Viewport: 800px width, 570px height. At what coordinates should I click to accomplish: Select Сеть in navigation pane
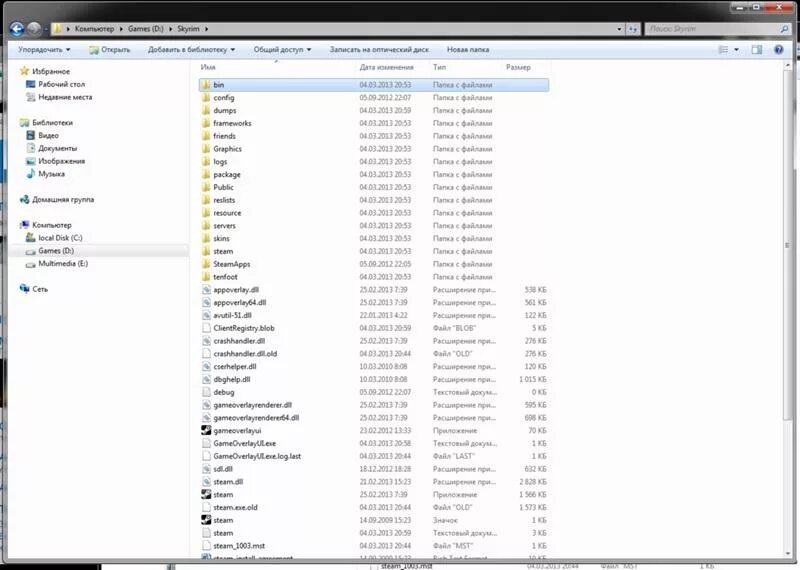click(x=40, y=289)
